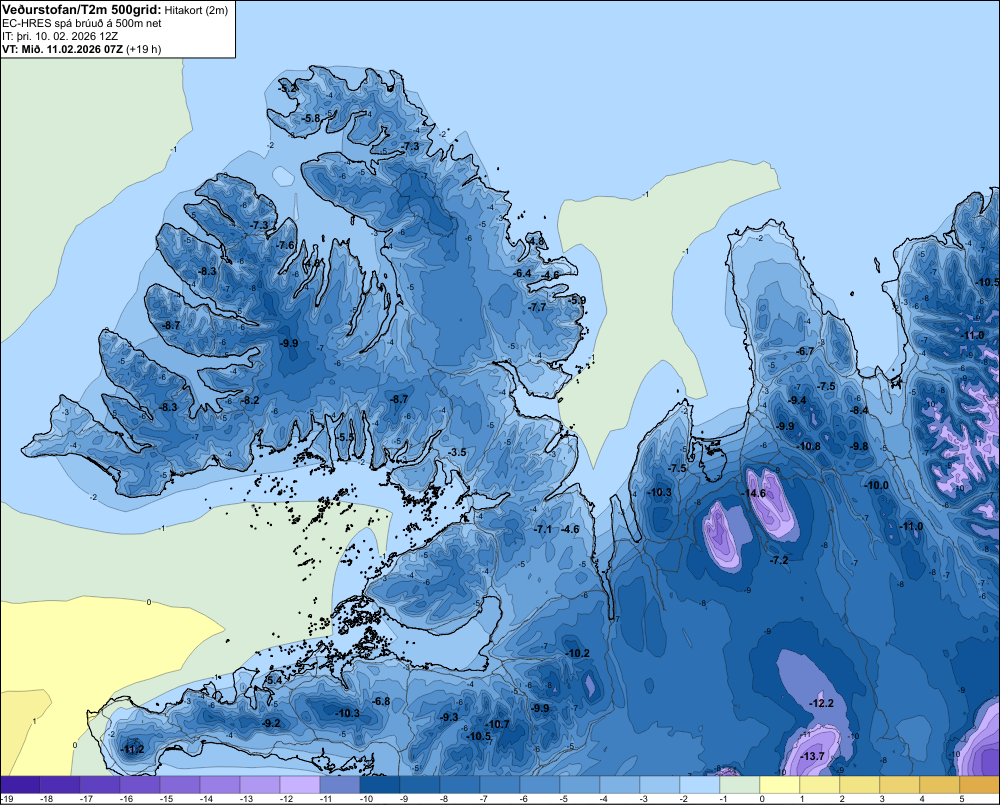Select the legend swatch between -11 and -10
The image size is (1000, 805).
point(340,785)
